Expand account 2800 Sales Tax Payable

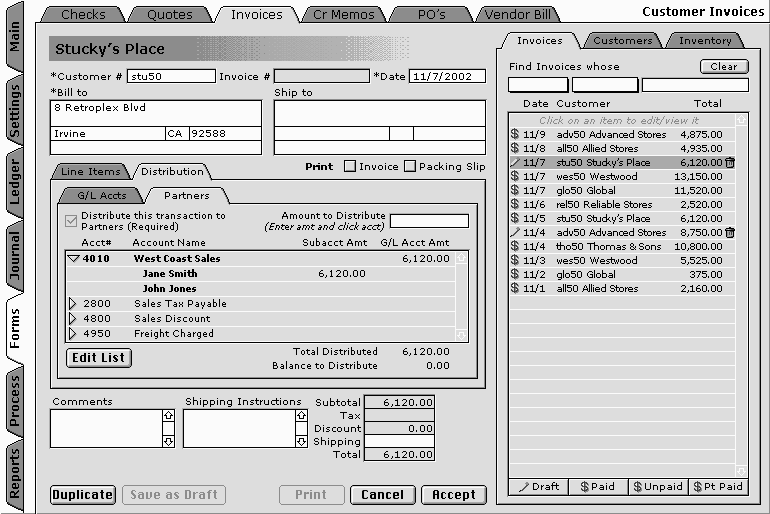coord(73,303)
